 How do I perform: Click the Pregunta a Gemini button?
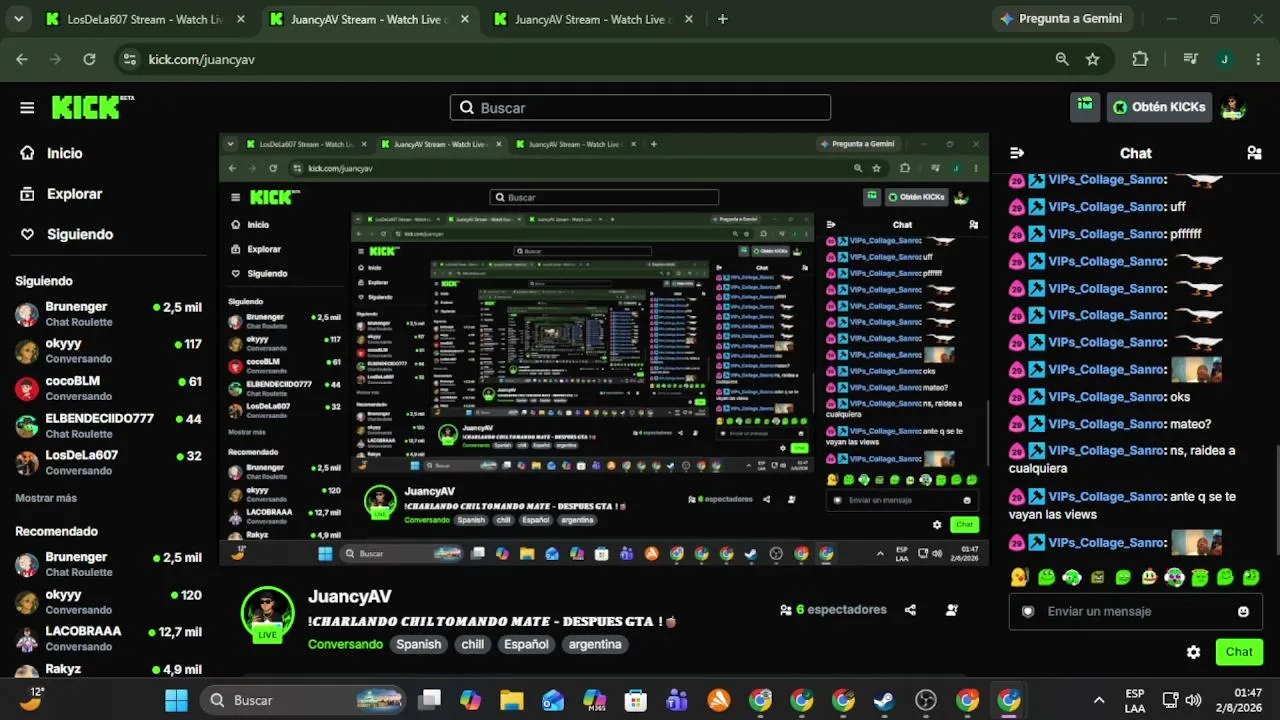coord(1061,19)
